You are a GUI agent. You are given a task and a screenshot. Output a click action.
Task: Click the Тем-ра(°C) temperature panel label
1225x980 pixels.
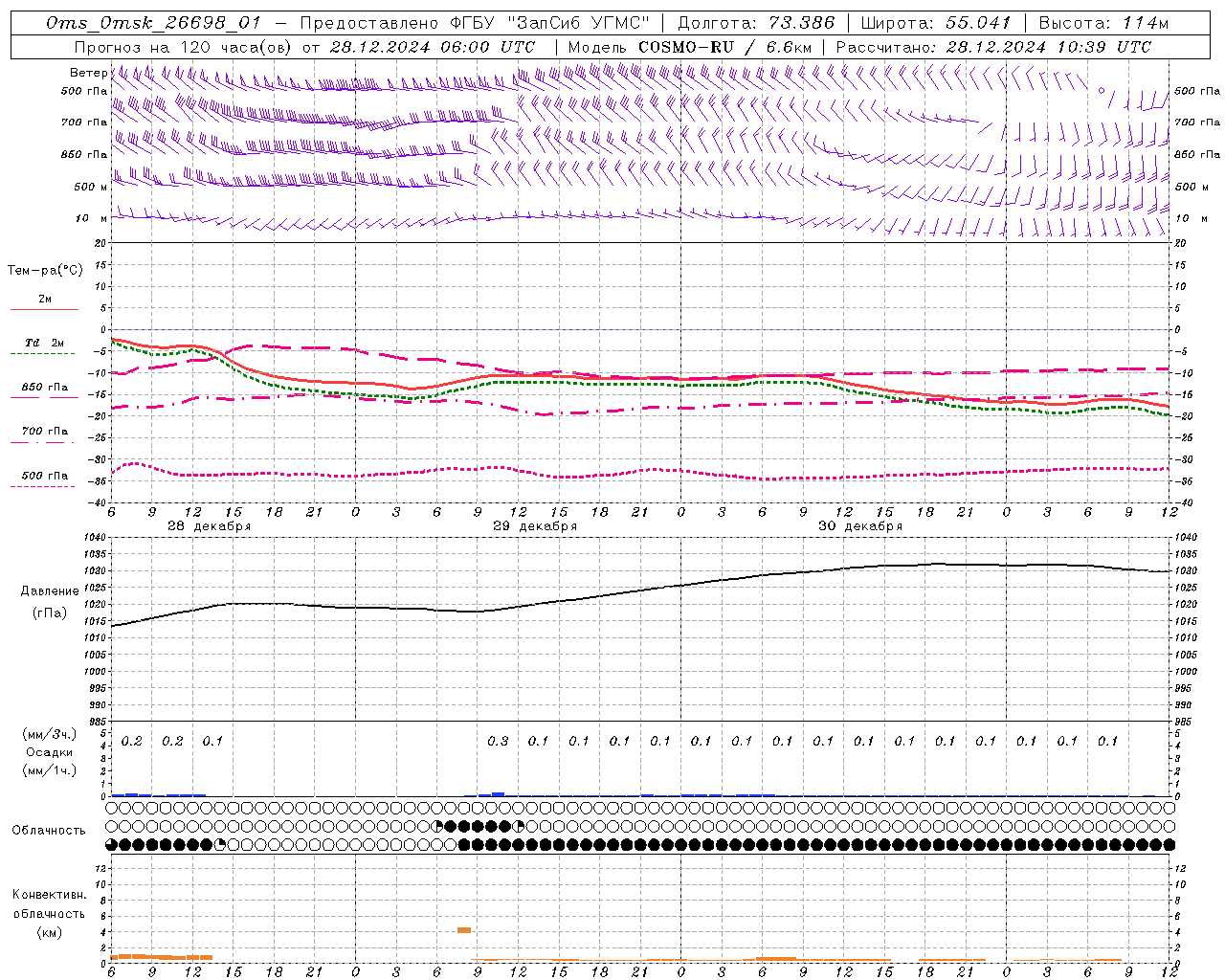click(x=45, y=271)
